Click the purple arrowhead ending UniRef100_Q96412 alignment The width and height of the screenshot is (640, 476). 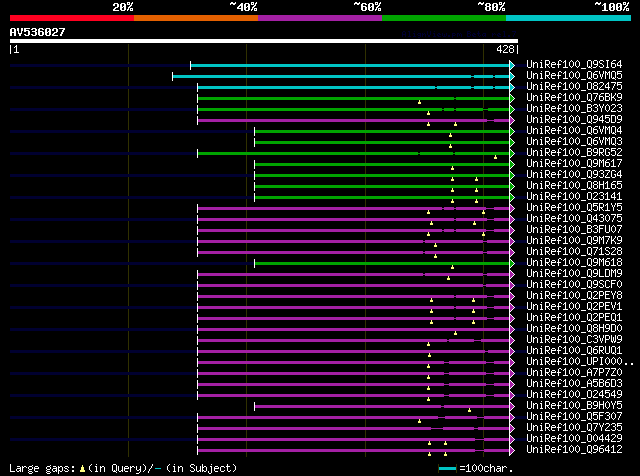512,451
